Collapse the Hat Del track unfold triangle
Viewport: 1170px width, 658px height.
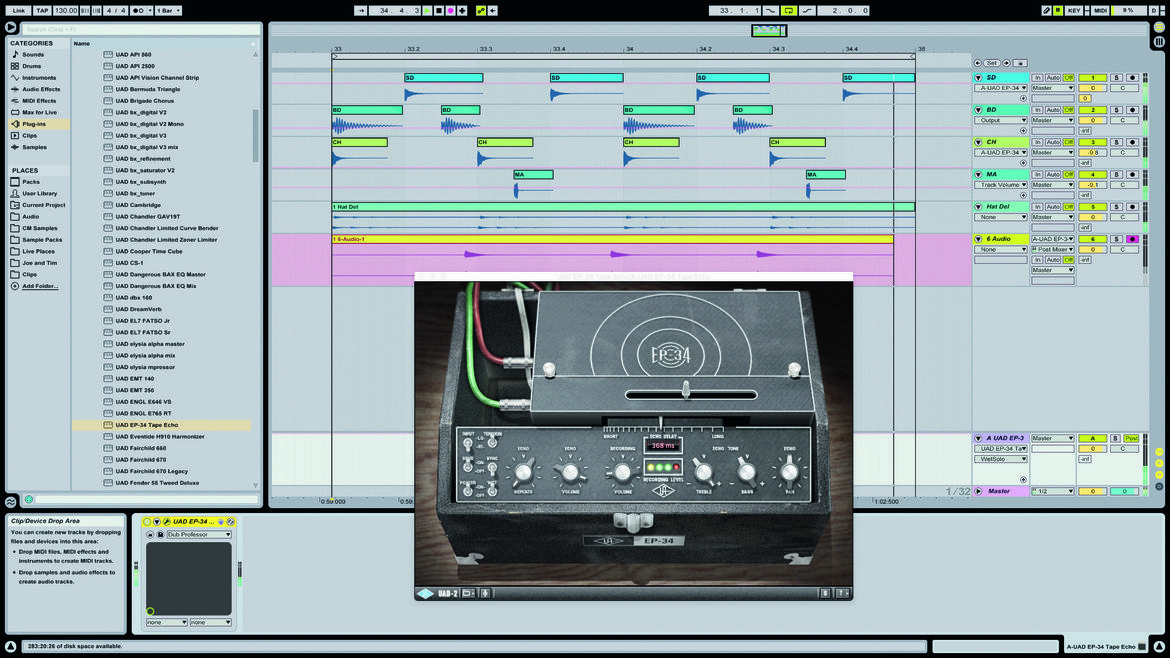pos(978,207)
